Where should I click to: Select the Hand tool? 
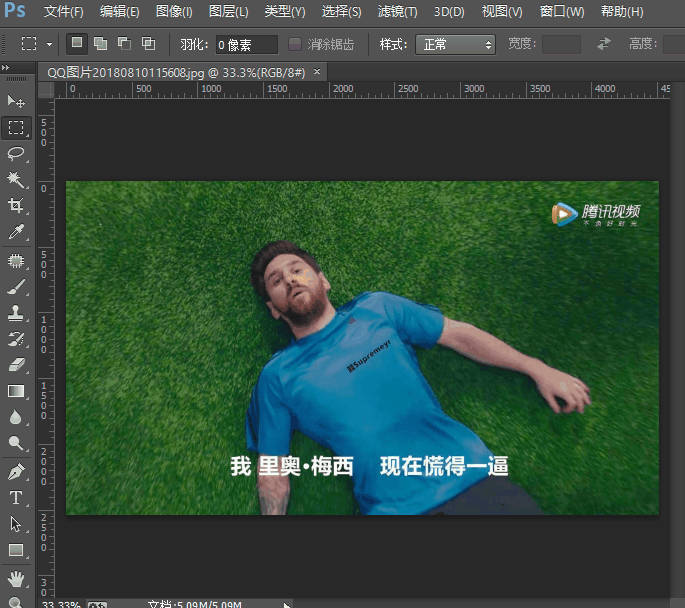pyautogui.click(x=16, y=578)
